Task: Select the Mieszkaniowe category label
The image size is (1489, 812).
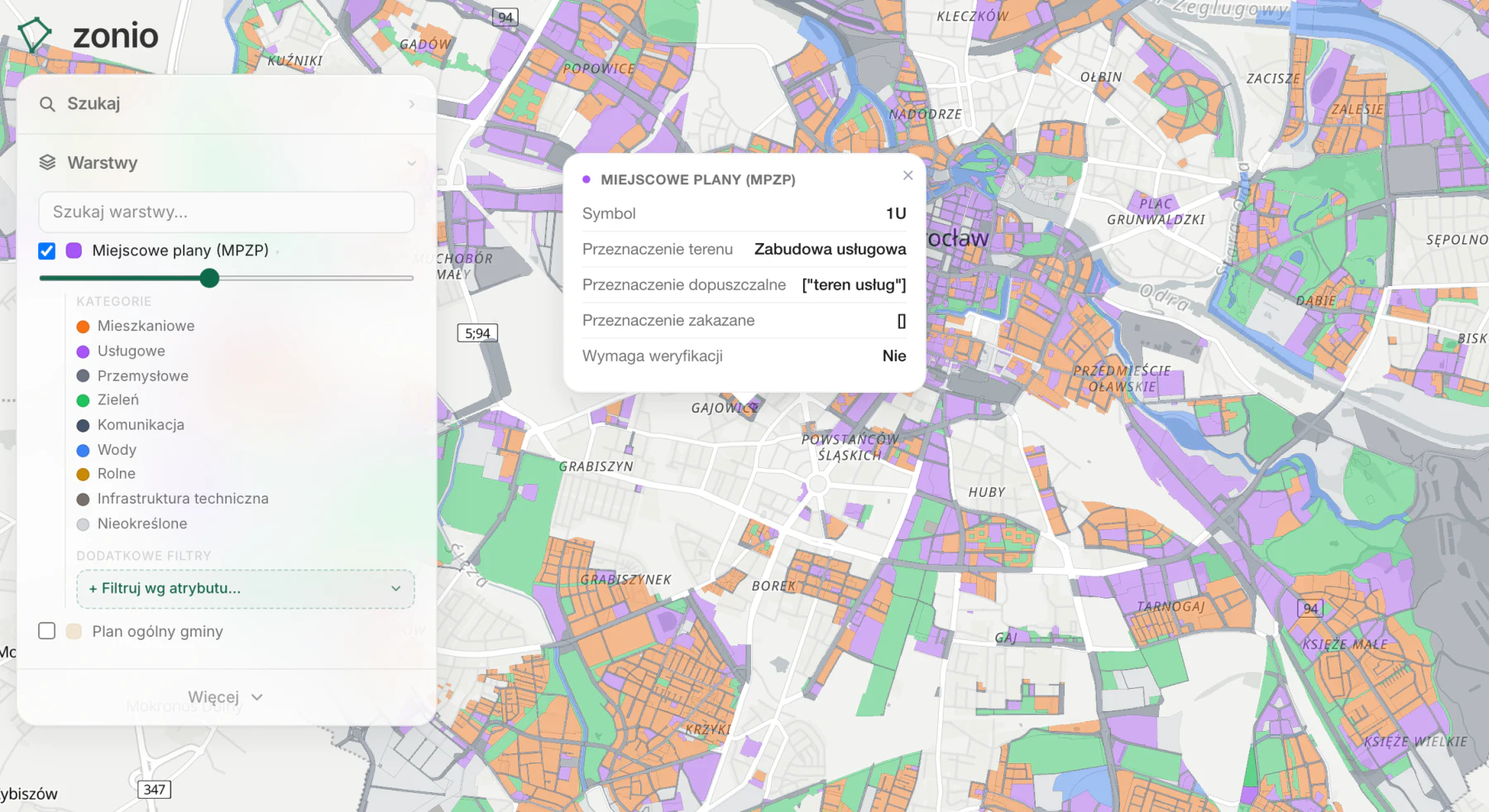Action: coord(146,326)
